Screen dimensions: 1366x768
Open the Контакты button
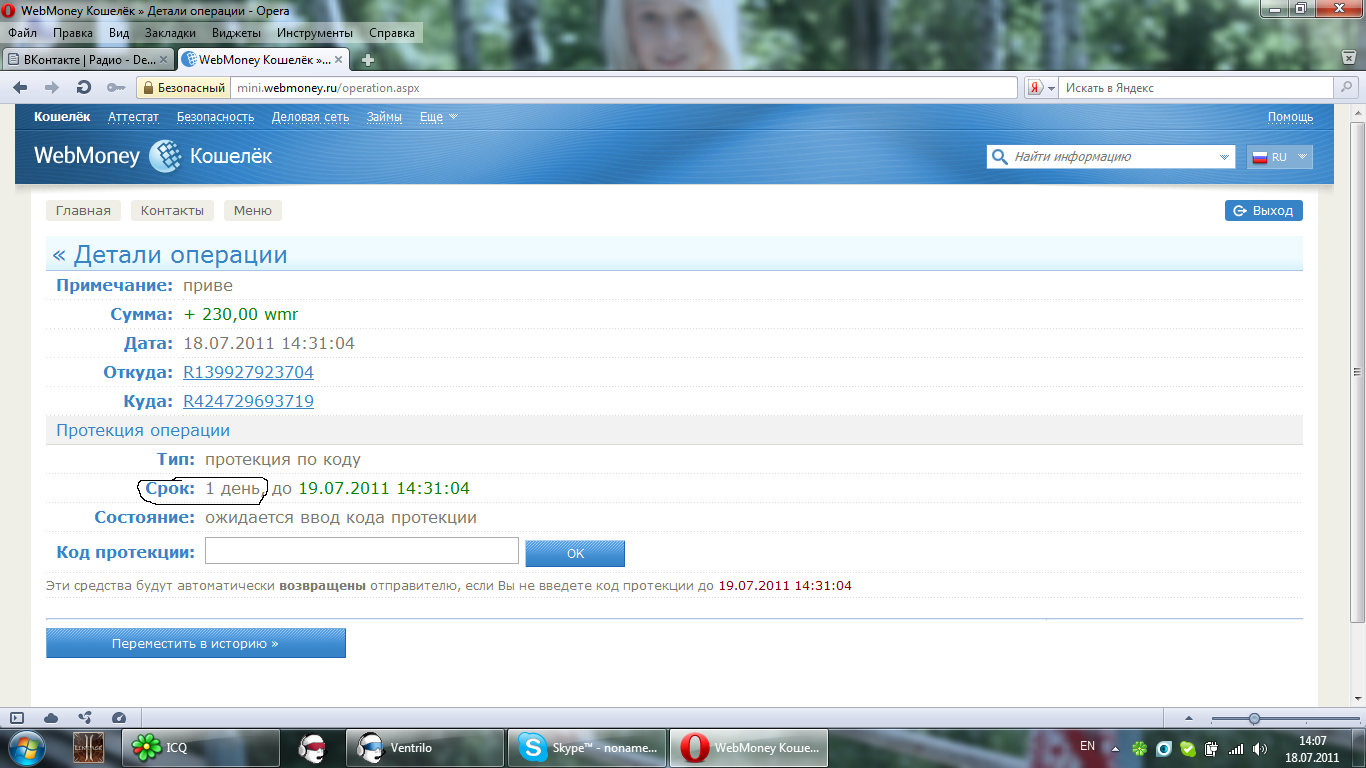(172, 211)
